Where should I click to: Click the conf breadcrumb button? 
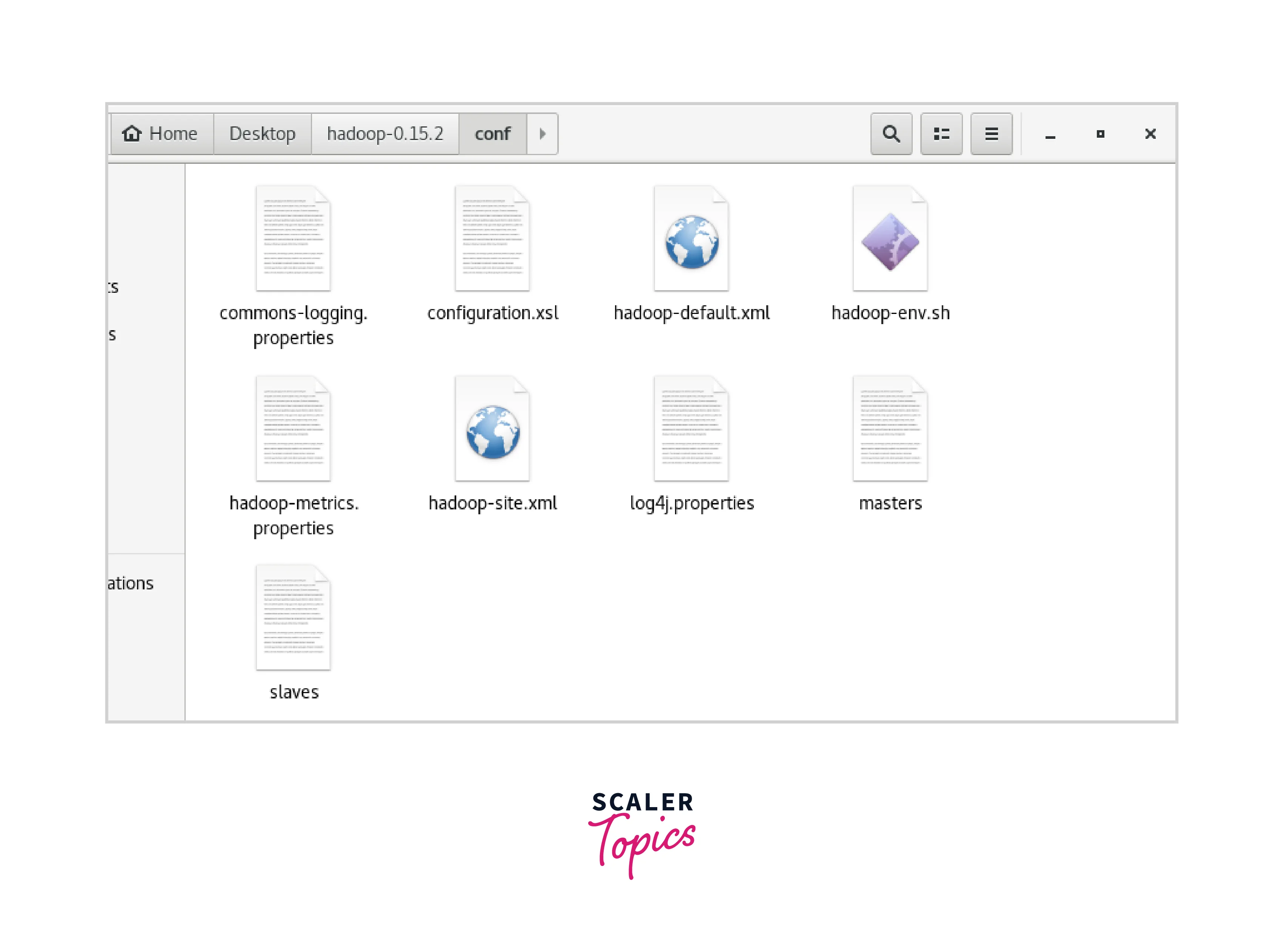492,134
